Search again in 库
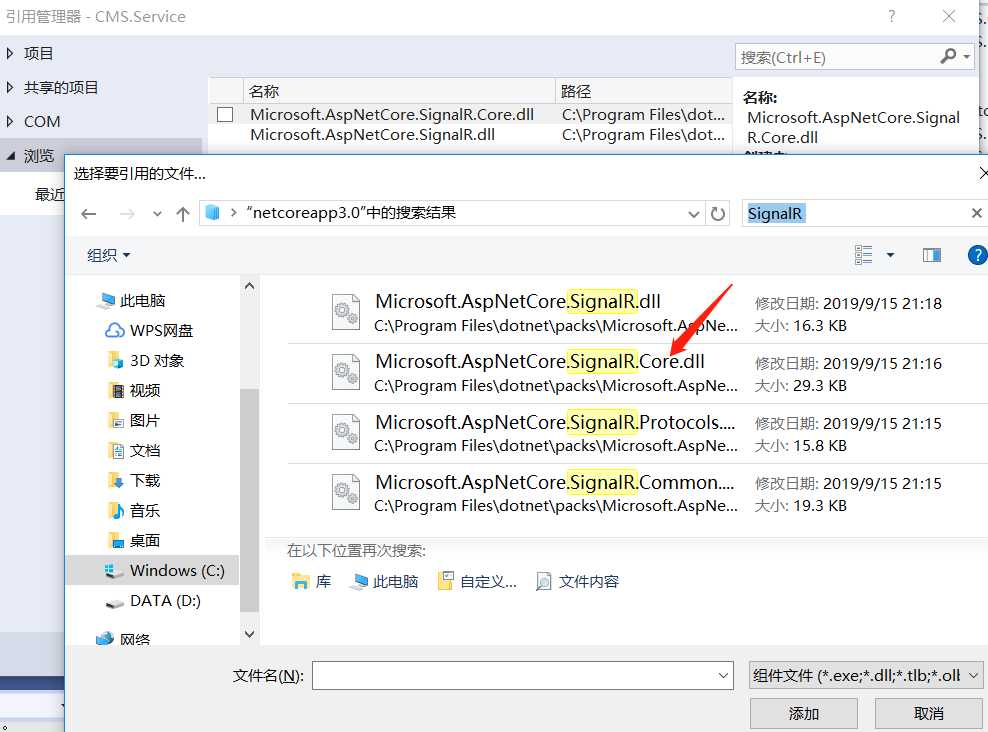The height and width of the screenshot is (732, 988). click(311, 581)
